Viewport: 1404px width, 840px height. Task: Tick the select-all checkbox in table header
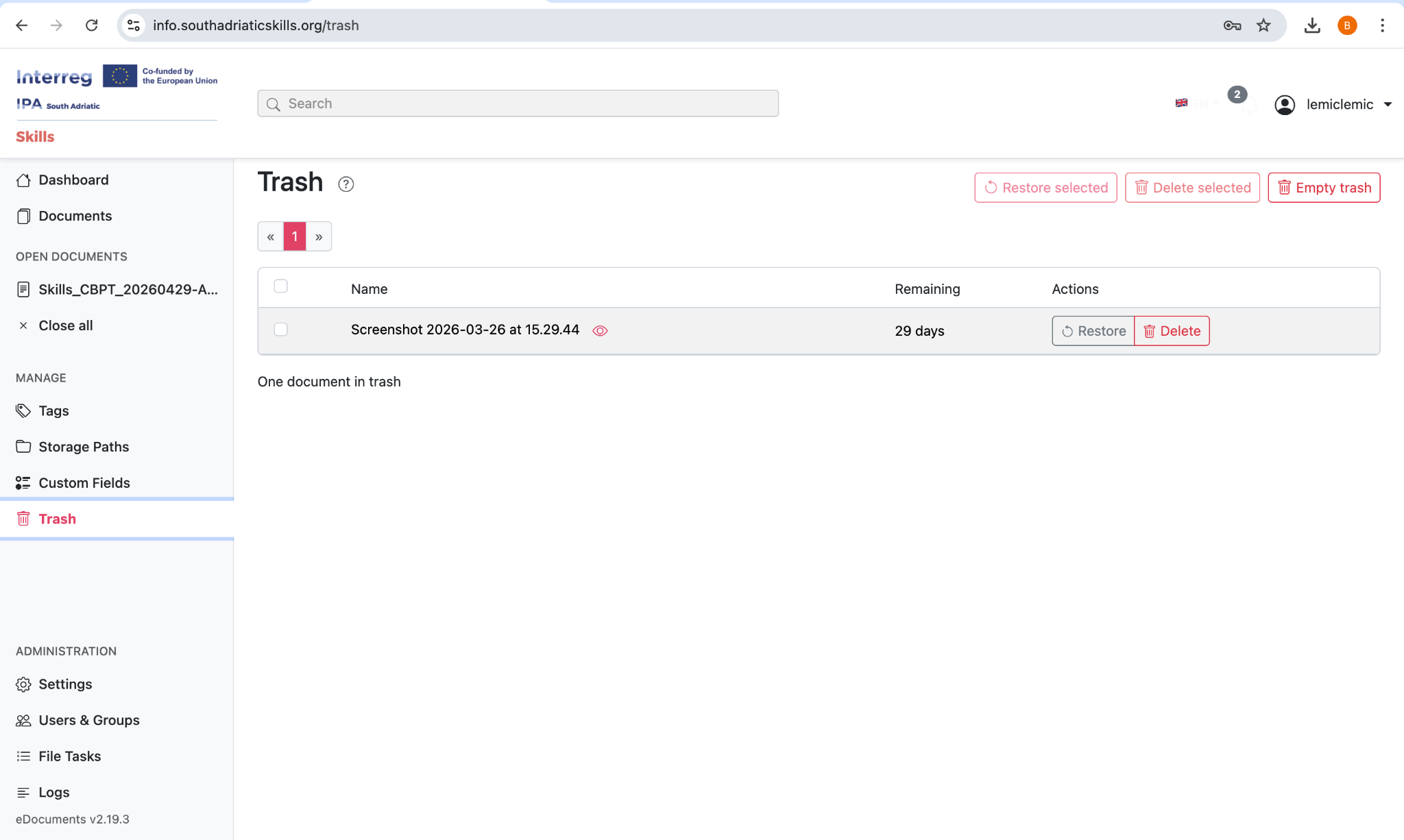(x=280, y=286)
